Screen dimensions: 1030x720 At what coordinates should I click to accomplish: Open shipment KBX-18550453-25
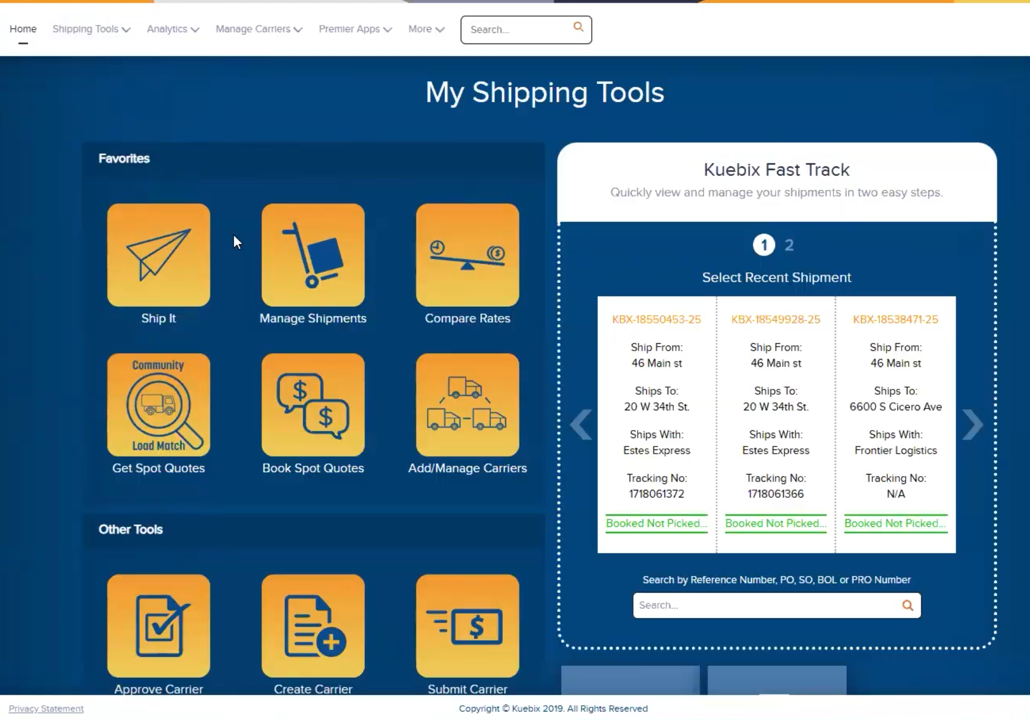[x=656, y=319]
